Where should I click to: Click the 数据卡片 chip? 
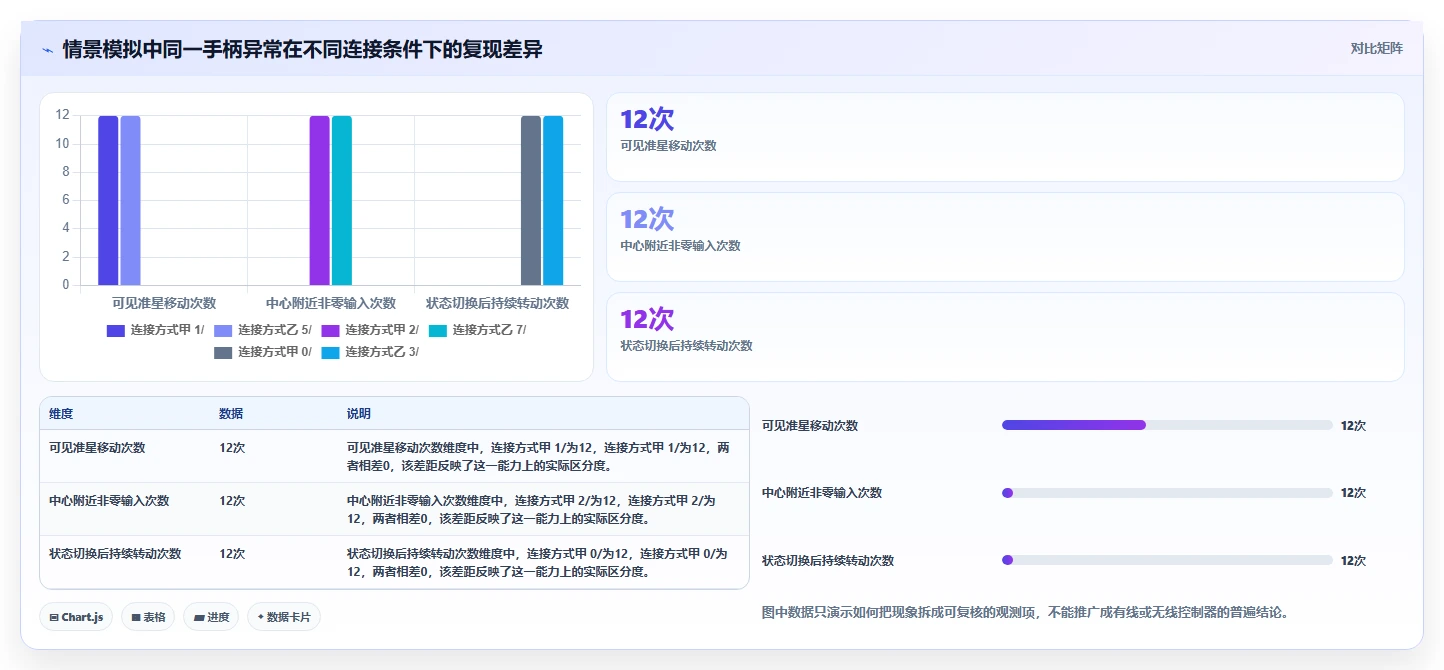point(284,617)
